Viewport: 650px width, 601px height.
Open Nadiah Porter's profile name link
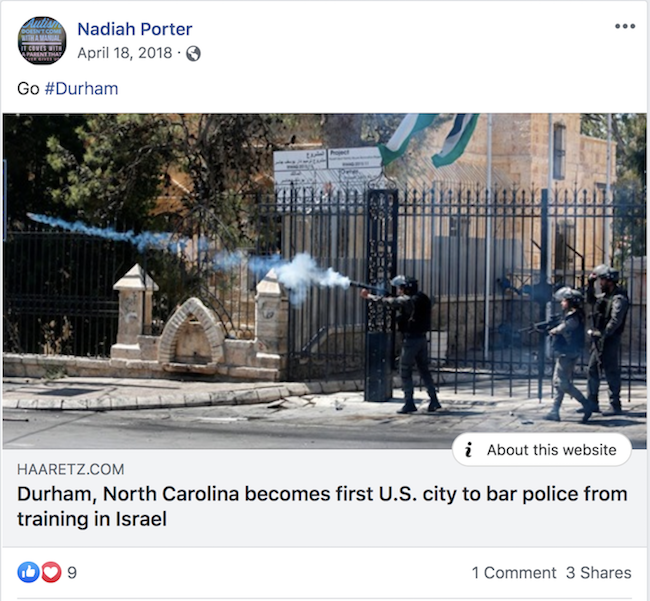pos(135,29)
